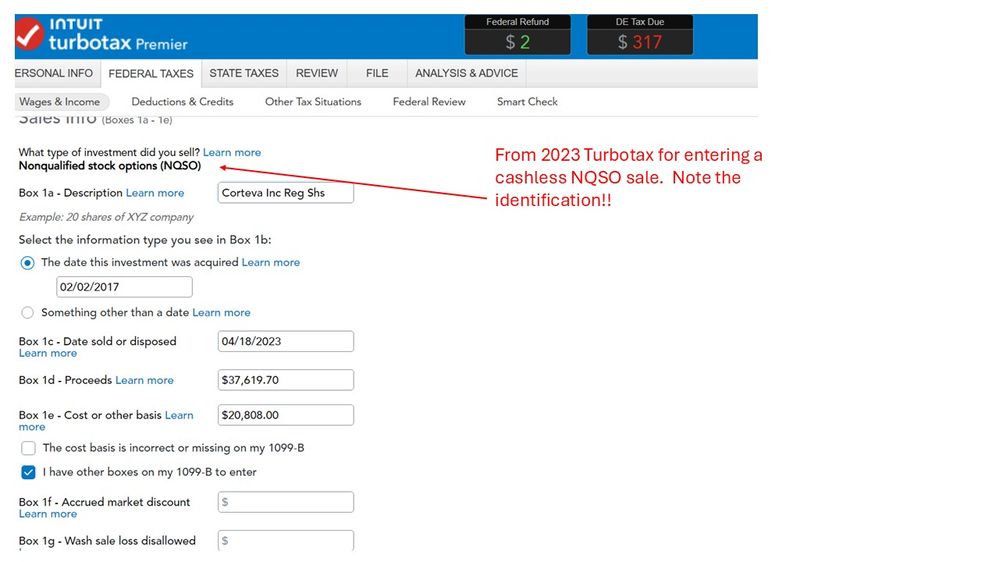Image resolution: width=999 pixels, height=562 pixels.
Task: Click the DE Tax Due amount display
Action: click(640, 42)
